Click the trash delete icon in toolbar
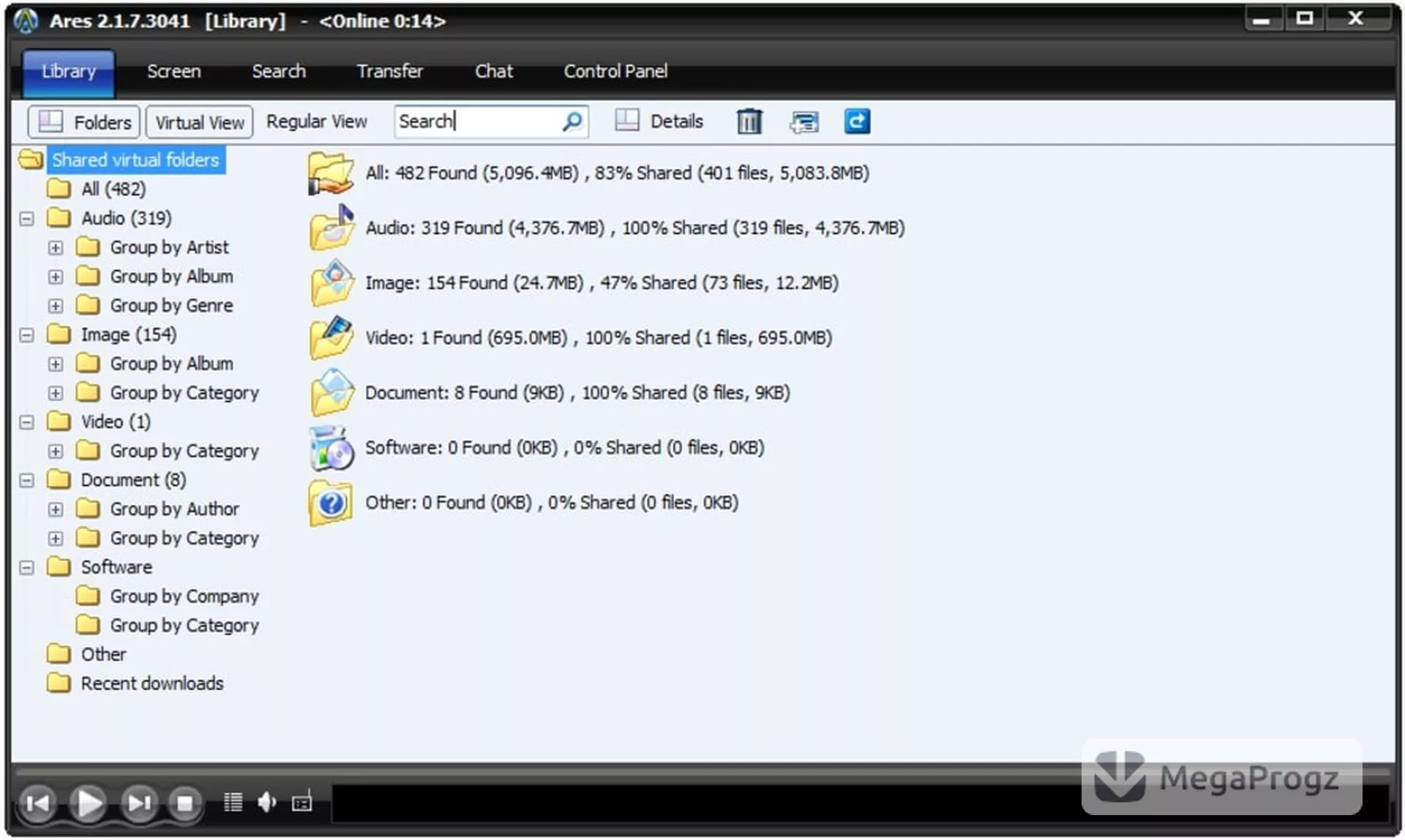This screenshot has width=1405, height=840. [749, 121]
